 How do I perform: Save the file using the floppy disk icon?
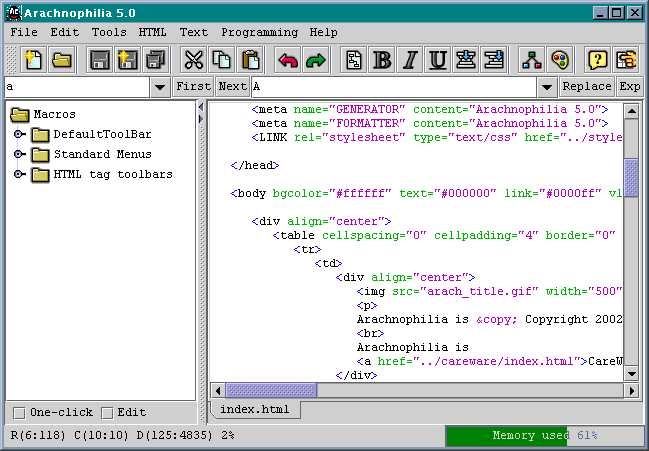100,60
